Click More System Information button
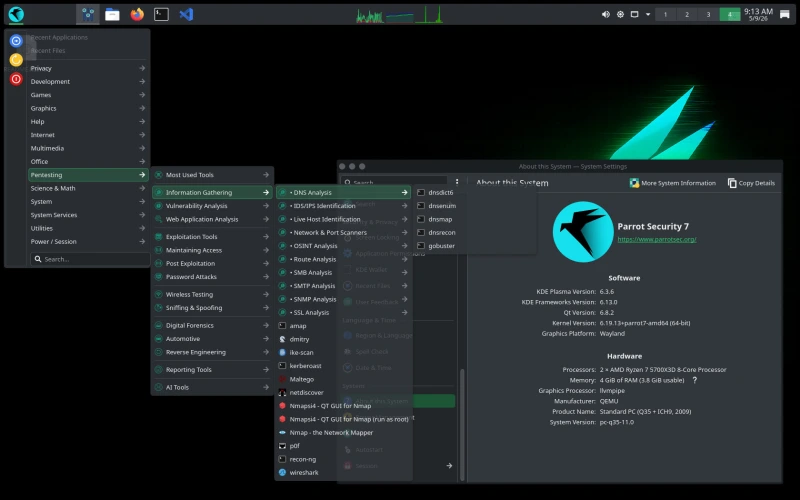The width and height of the screenshot is (800, 500). [x=672, y=183]
